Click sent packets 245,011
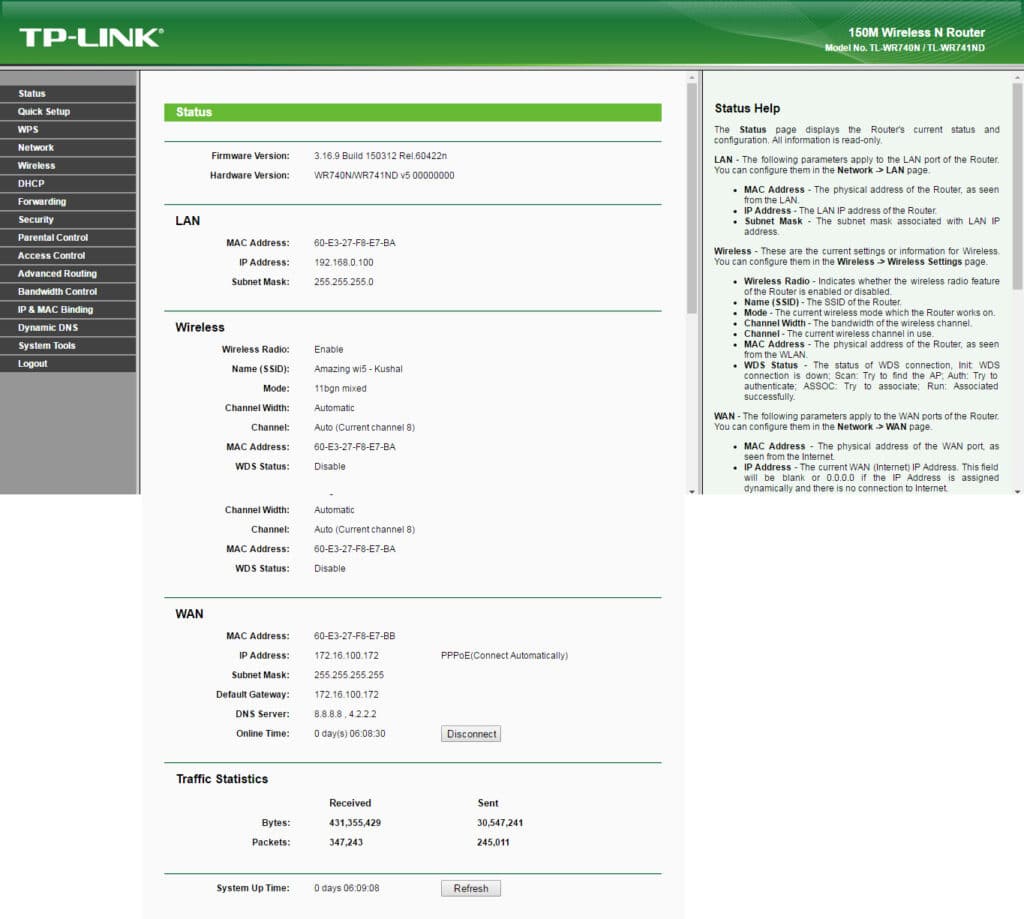The width and height of the screenshot is (1024, 919). pyautogui.click(x=493, y=842)
